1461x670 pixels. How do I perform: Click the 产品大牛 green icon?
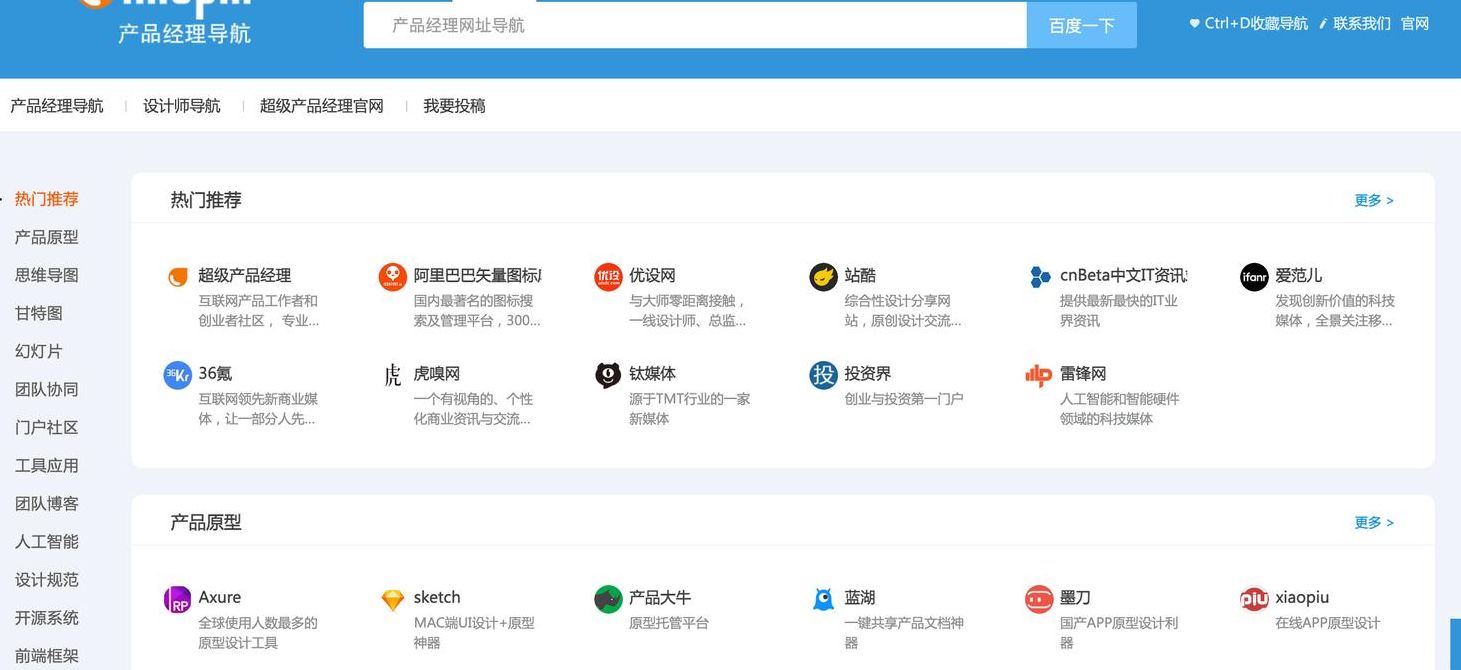point(608,599)
